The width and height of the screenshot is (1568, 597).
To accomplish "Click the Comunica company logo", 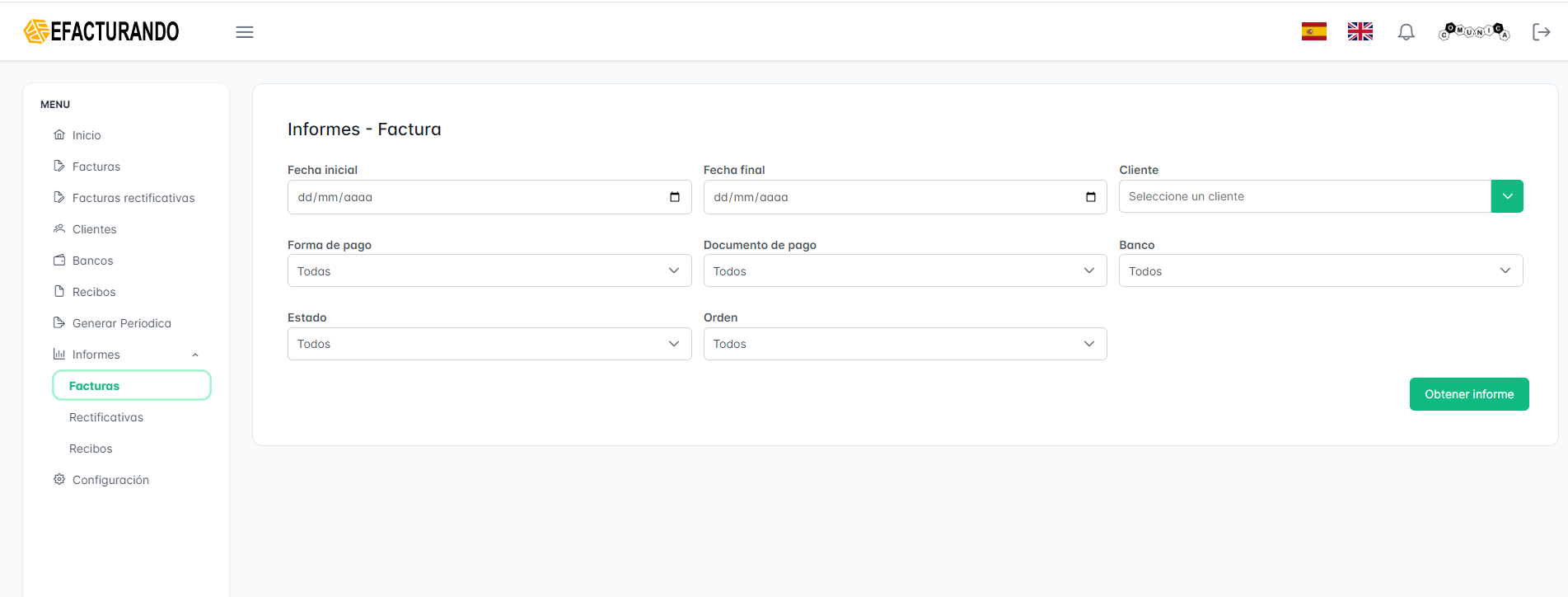I will [1473, 31].
